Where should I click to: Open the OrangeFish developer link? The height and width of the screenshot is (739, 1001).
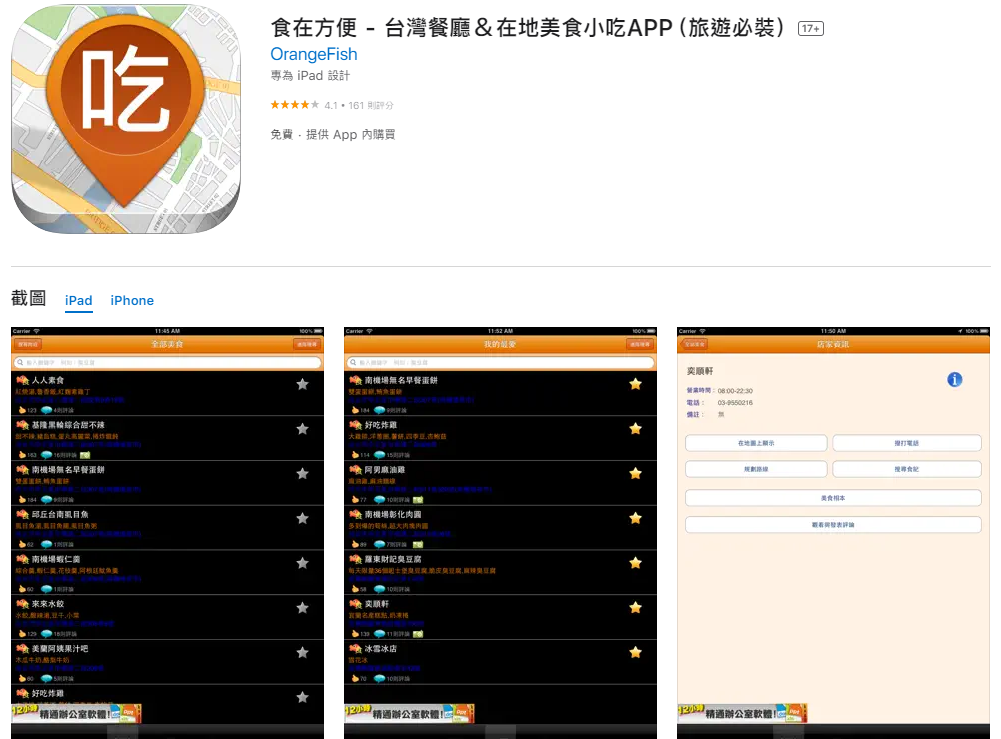click(x=313, y=54)
